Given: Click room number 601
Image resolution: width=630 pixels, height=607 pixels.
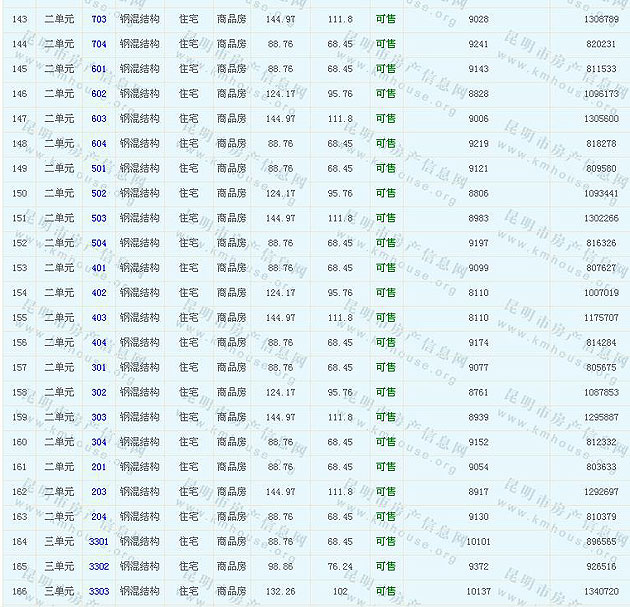Looking at the screenshot, I should coord(98,69).
